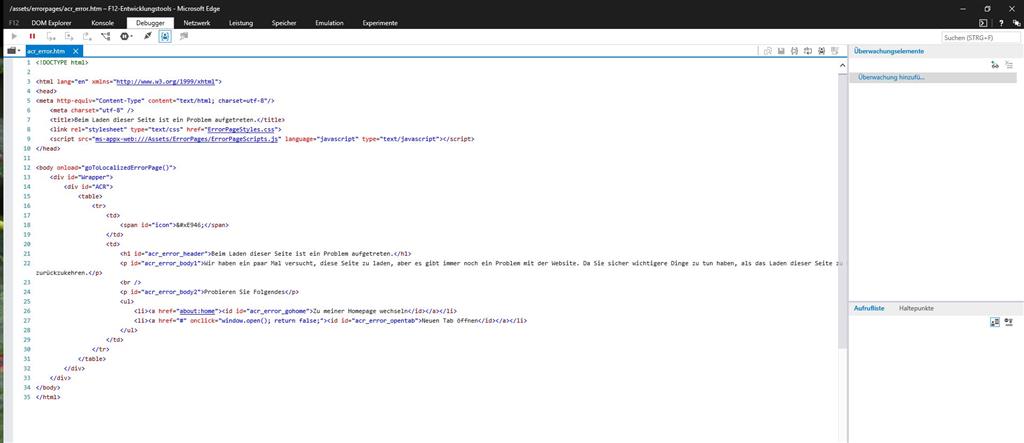Click the &#xE946; icon span text
1024x443 pixels.
coord(193,225)
